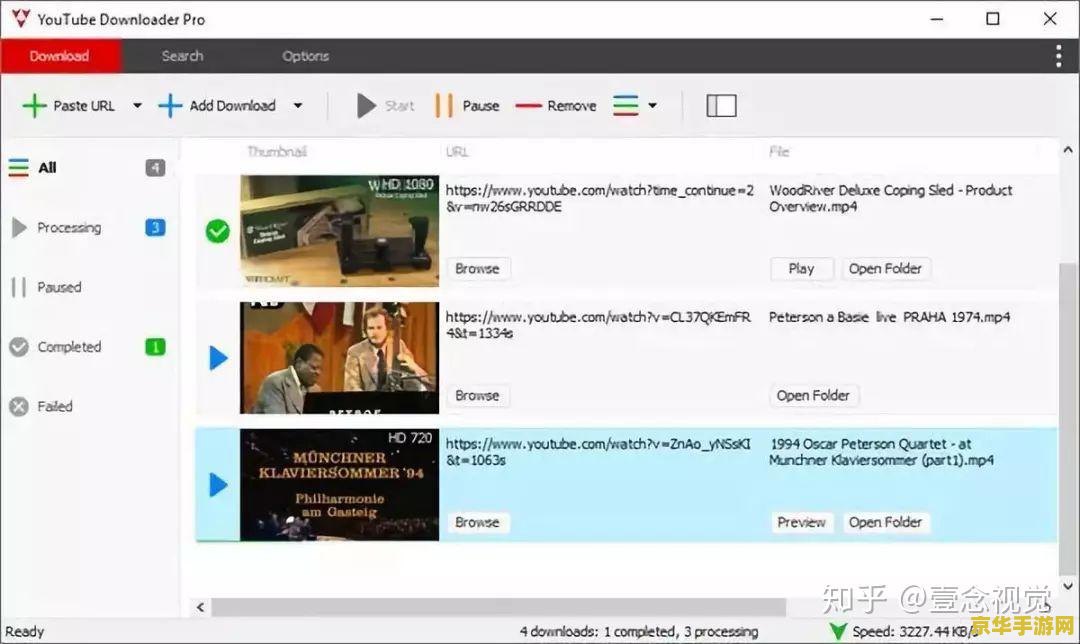Click the scroll down arrow of vertical scrollbar

point(1068,586)
